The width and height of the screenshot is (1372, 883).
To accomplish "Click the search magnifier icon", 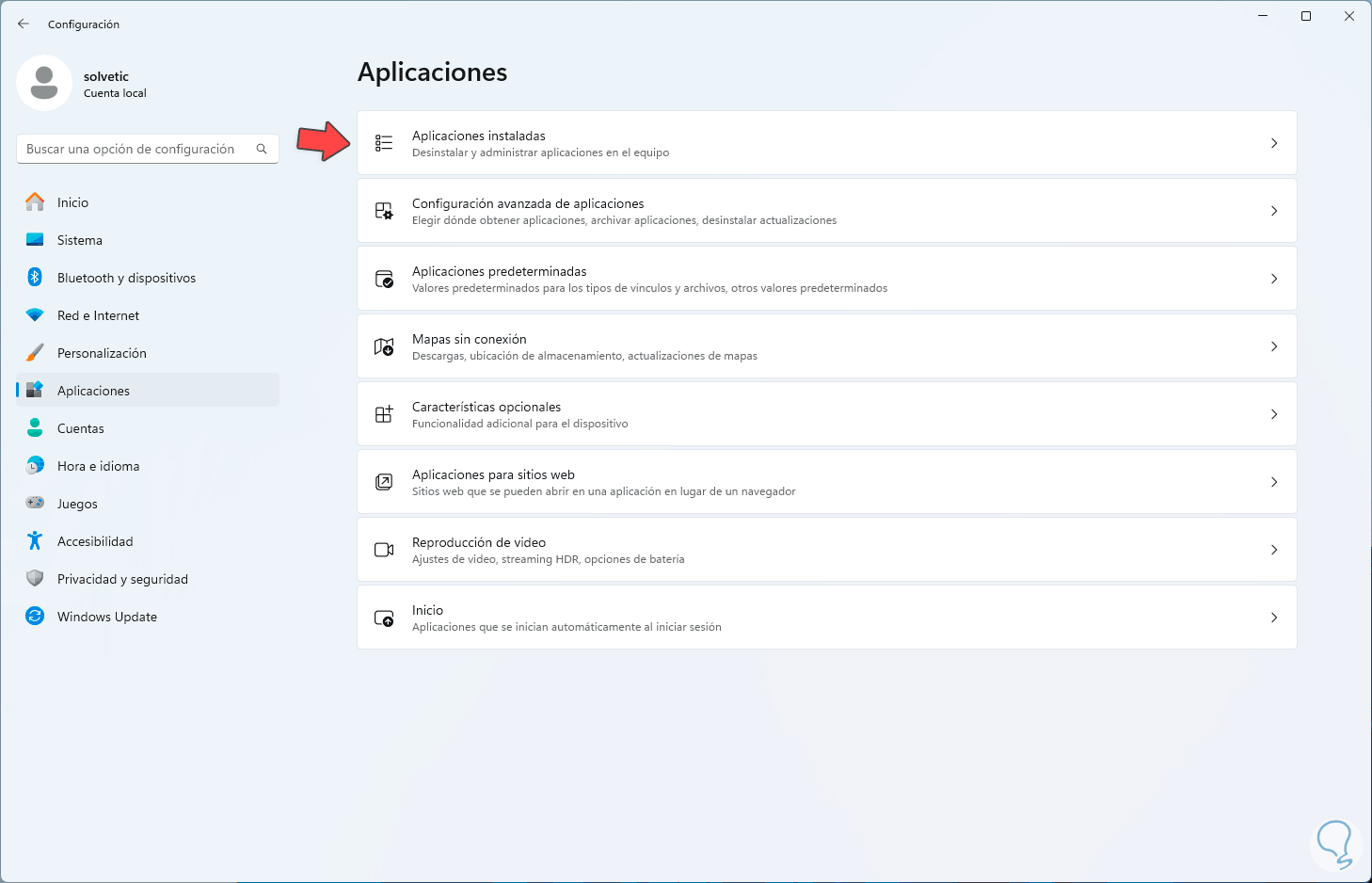I will (262, 149).
